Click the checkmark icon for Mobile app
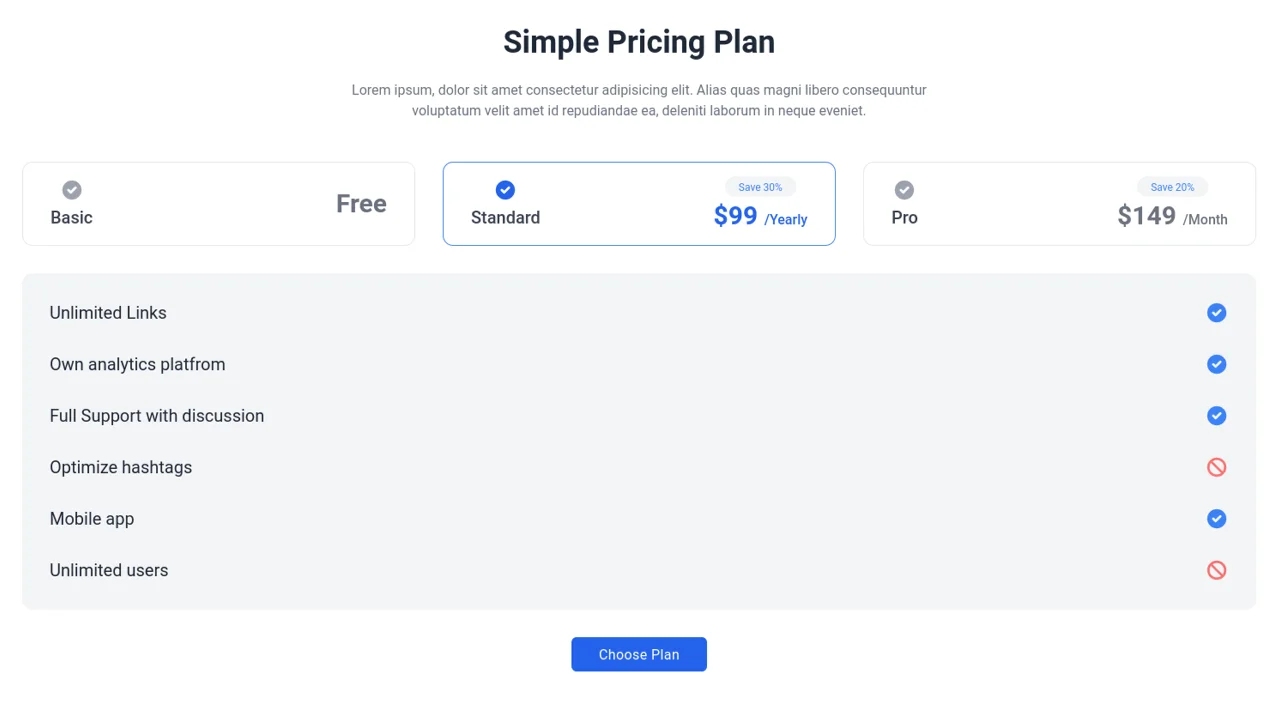The height and width of the screenshot is (720, 1280). click(1217, 518)
